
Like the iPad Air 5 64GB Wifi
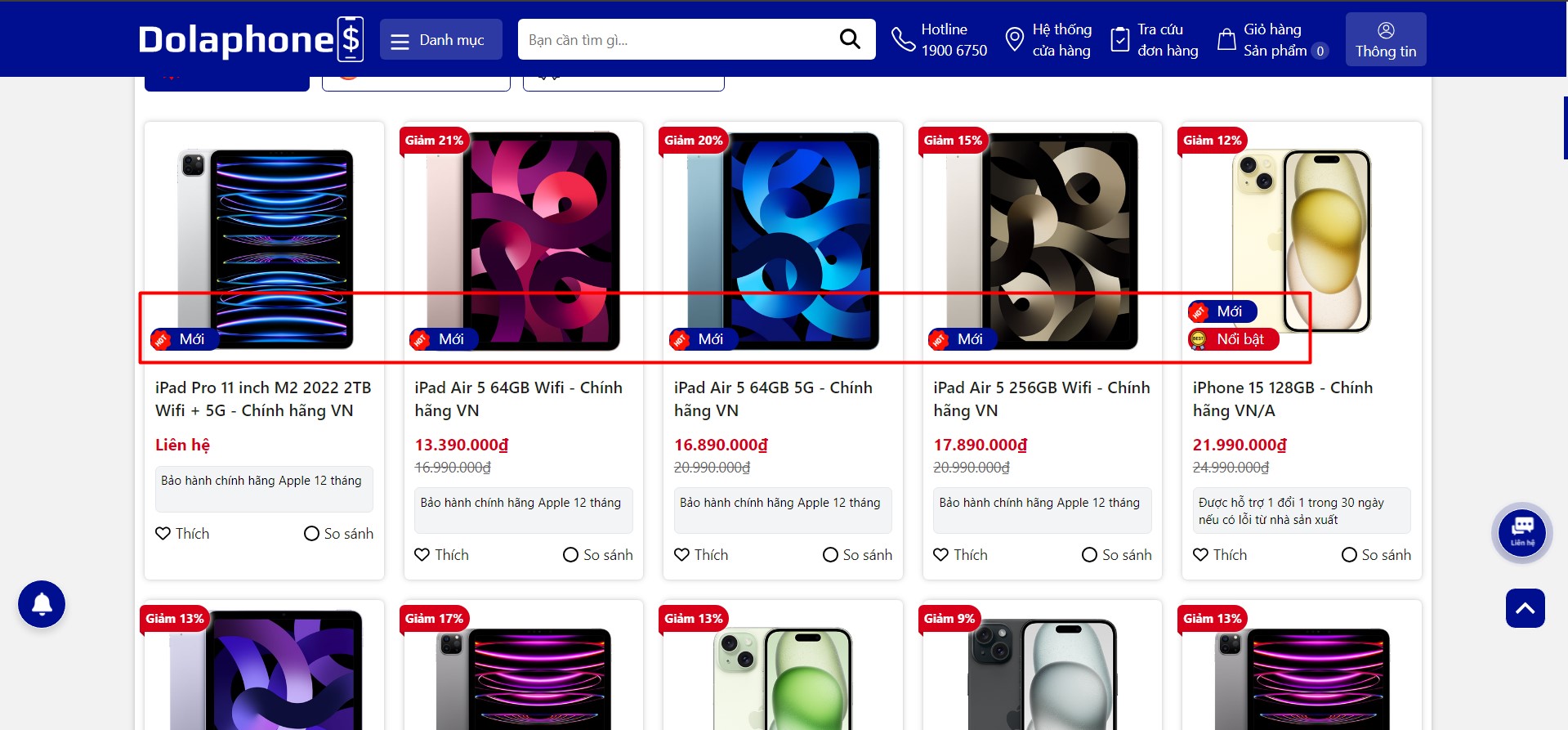click(x=422, y=555)
